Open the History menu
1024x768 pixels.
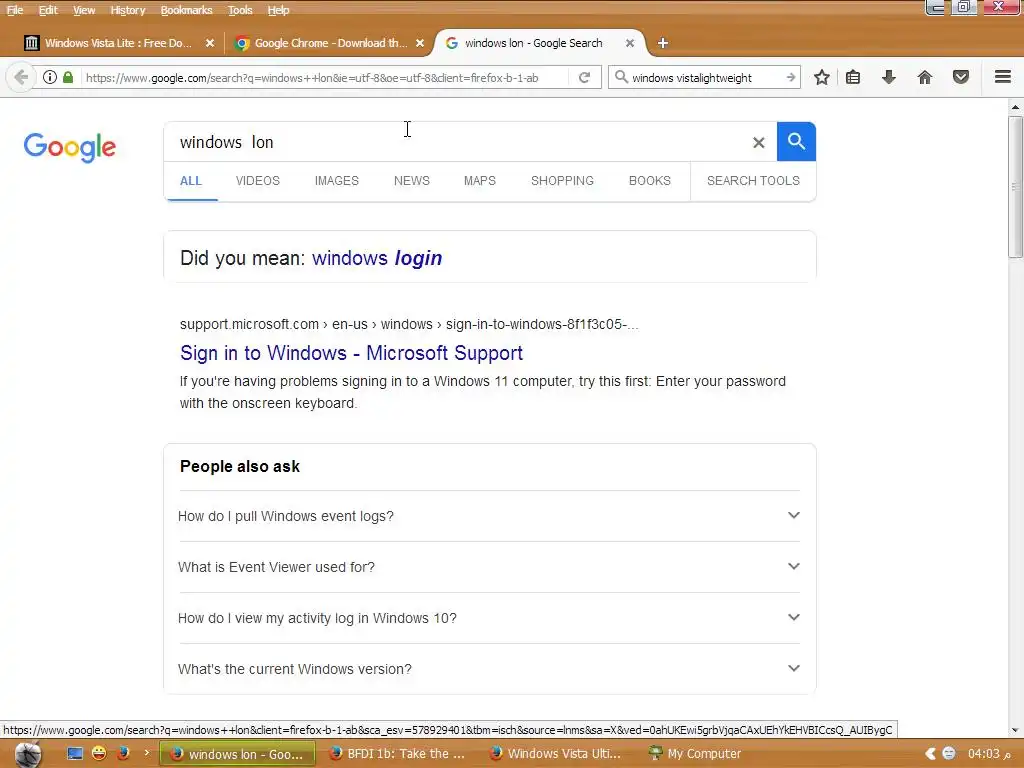[x=127, y=10]
